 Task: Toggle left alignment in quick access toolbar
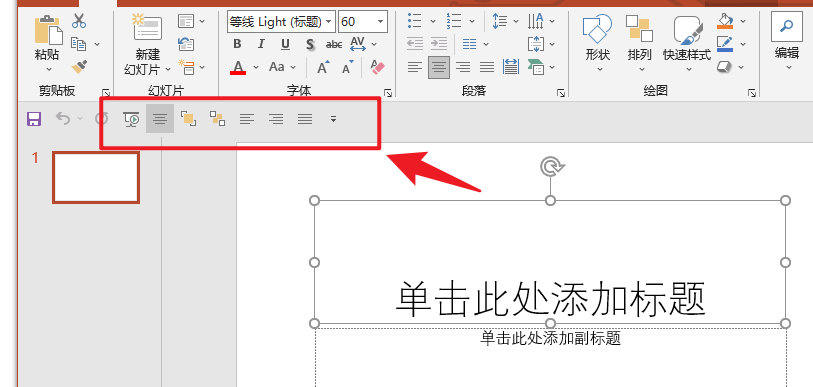247,119
